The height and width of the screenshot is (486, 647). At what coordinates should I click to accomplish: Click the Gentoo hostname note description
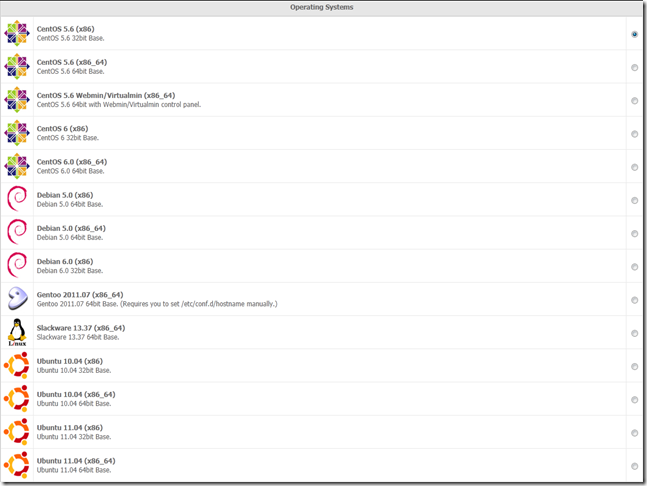click(157, 304)
